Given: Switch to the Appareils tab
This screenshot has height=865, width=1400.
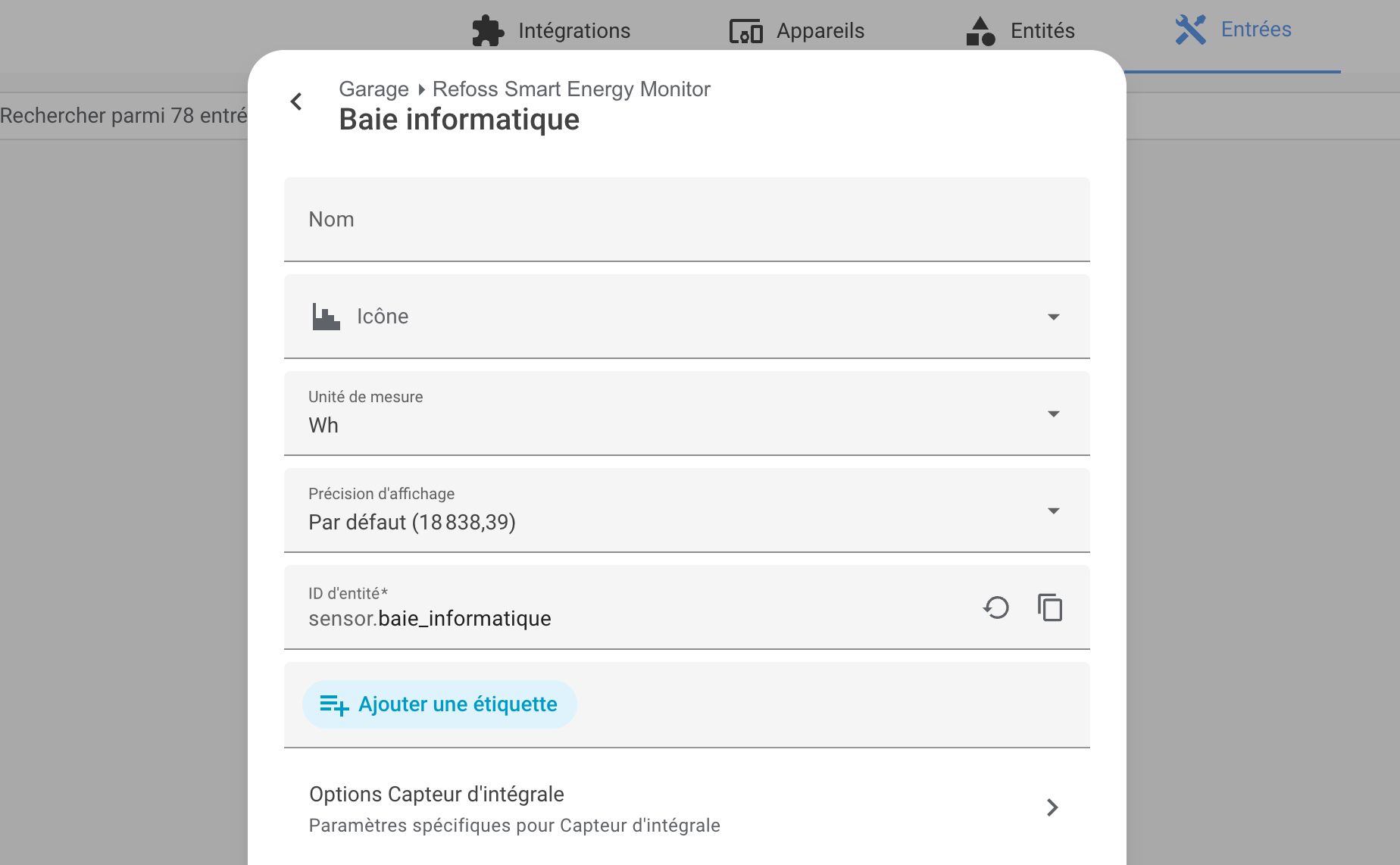Looking at the screenshot, I should click(820, 31).
